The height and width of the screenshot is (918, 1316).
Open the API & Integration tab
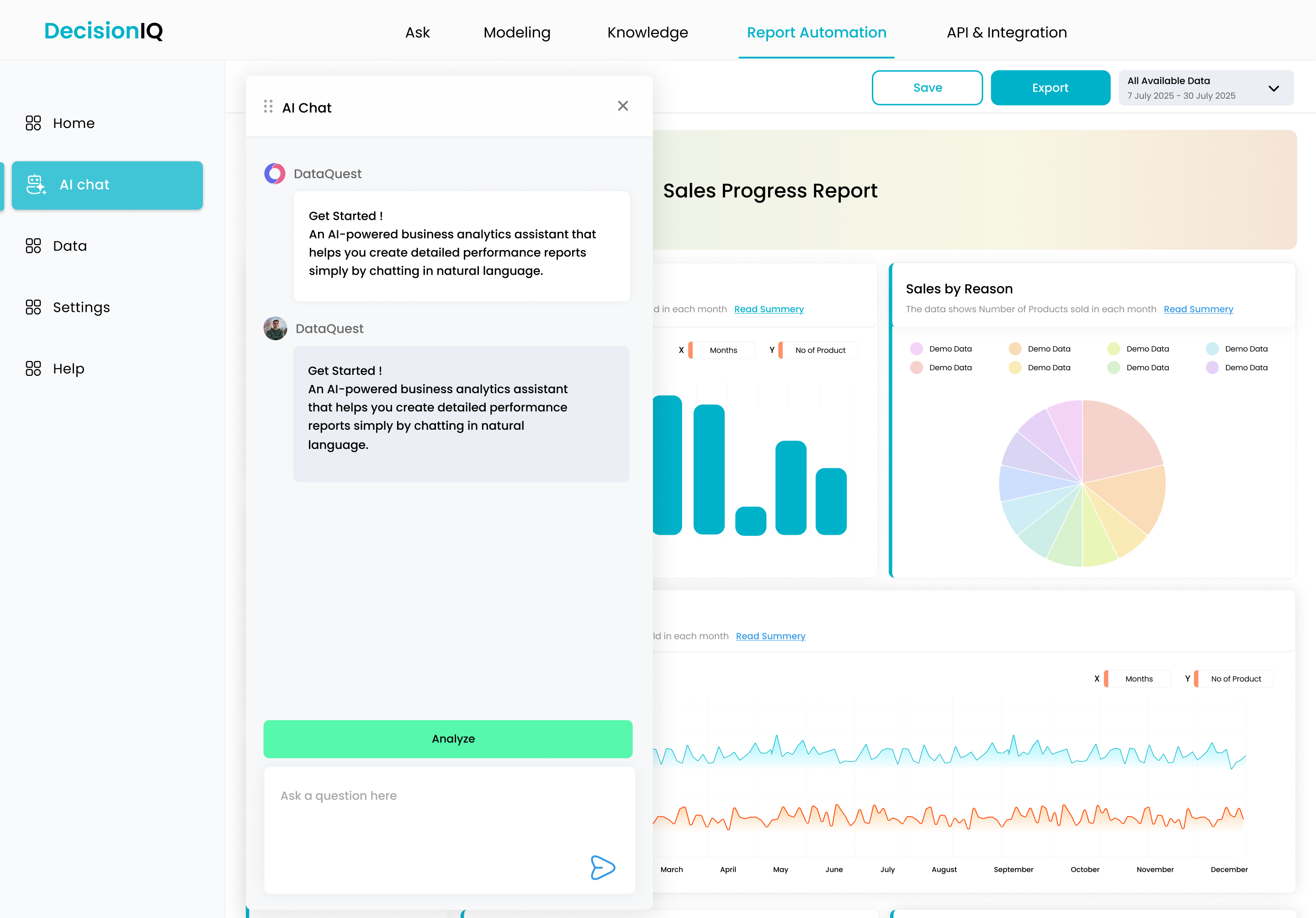click(1006, 32)
